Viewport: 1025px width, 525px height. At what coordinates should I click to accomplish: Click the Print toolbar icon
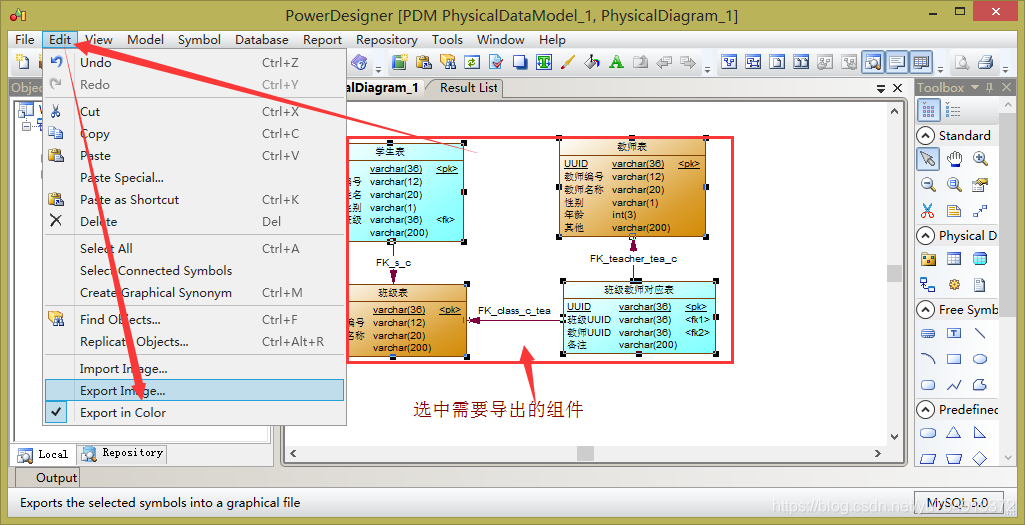[x=985, y=63]
